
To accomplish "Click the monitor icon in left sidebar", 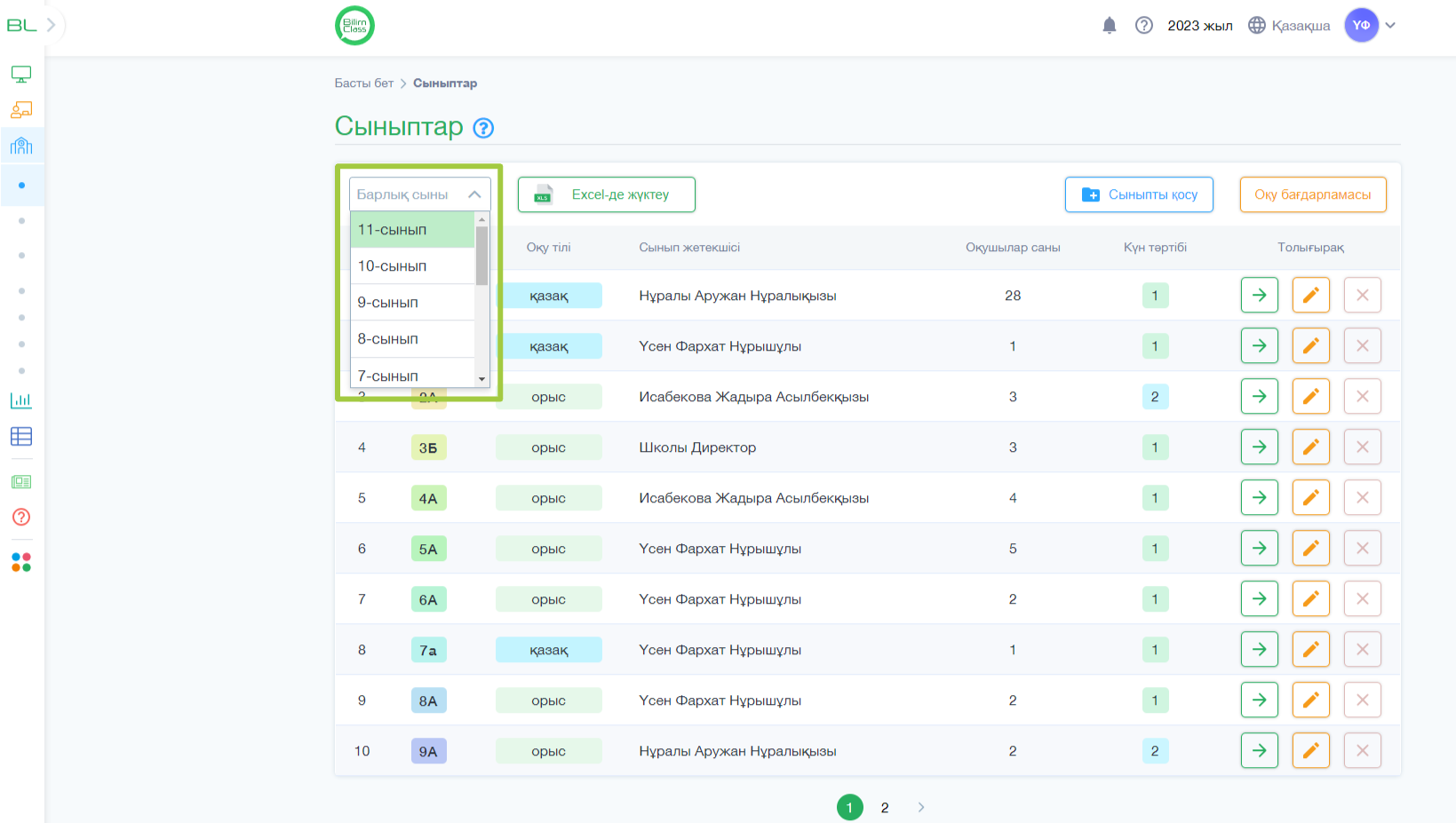I will click(x=21, y=75).
